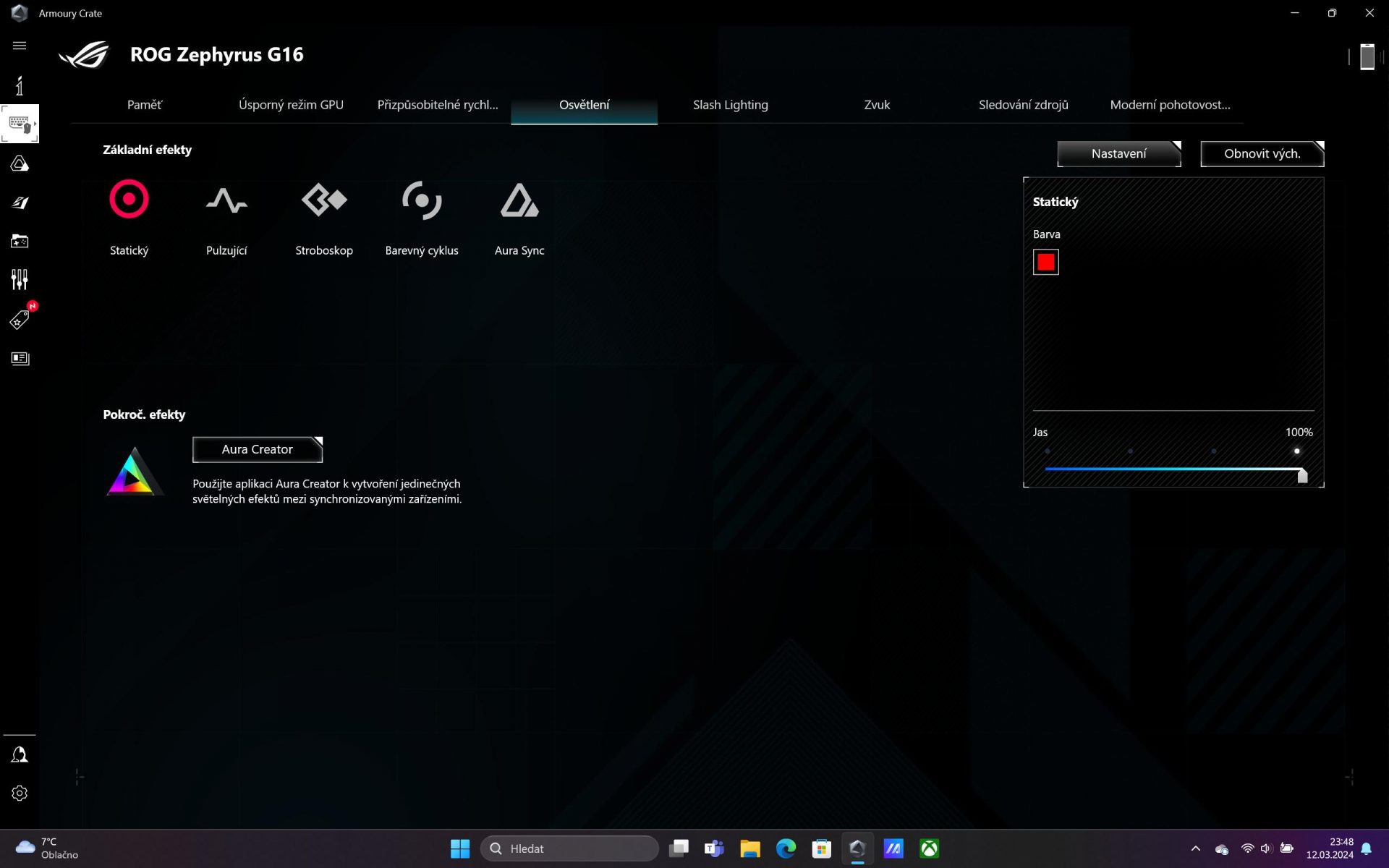Image resolution: width=1389 pixels, height=868 pixels.
Task: Open Microsoft Teams from taskbar
Action: tap(714, 848)
